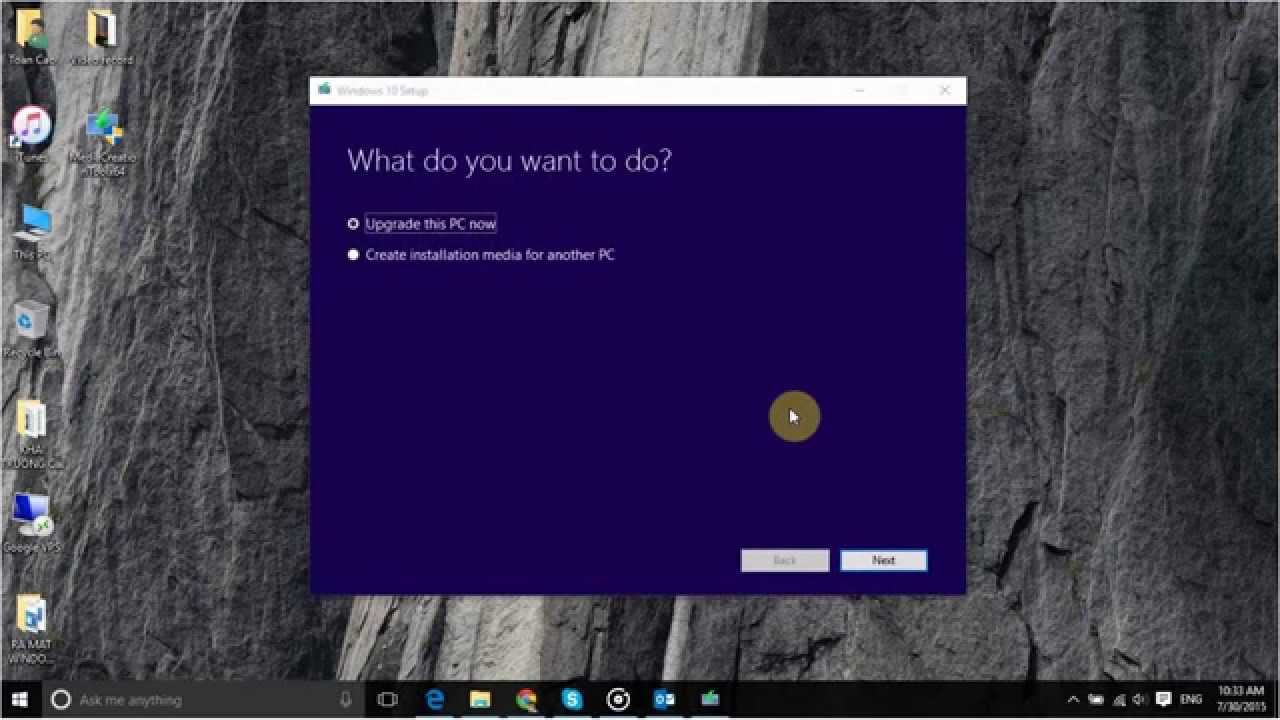Show hidden system tray icons
The width and height of the screenshot is (1280, 720).
(1074, 700)
